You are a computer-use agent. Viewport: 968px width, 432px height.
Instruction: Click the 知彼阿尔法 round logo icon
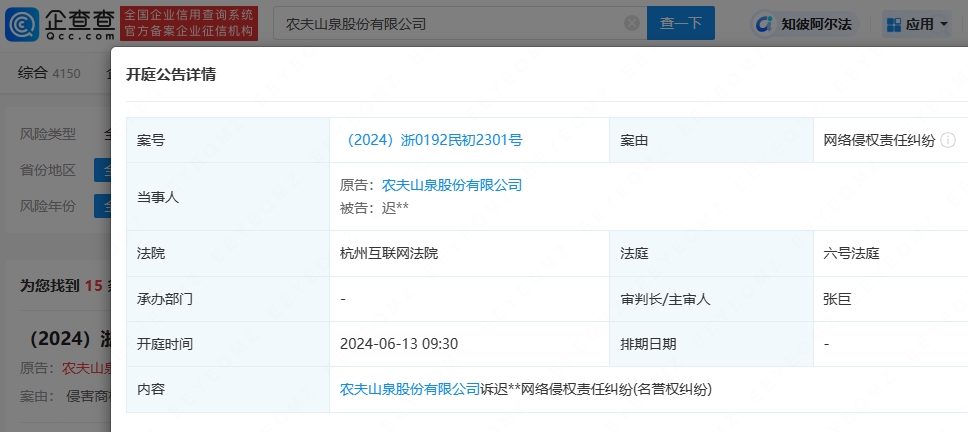pos(765,25)
